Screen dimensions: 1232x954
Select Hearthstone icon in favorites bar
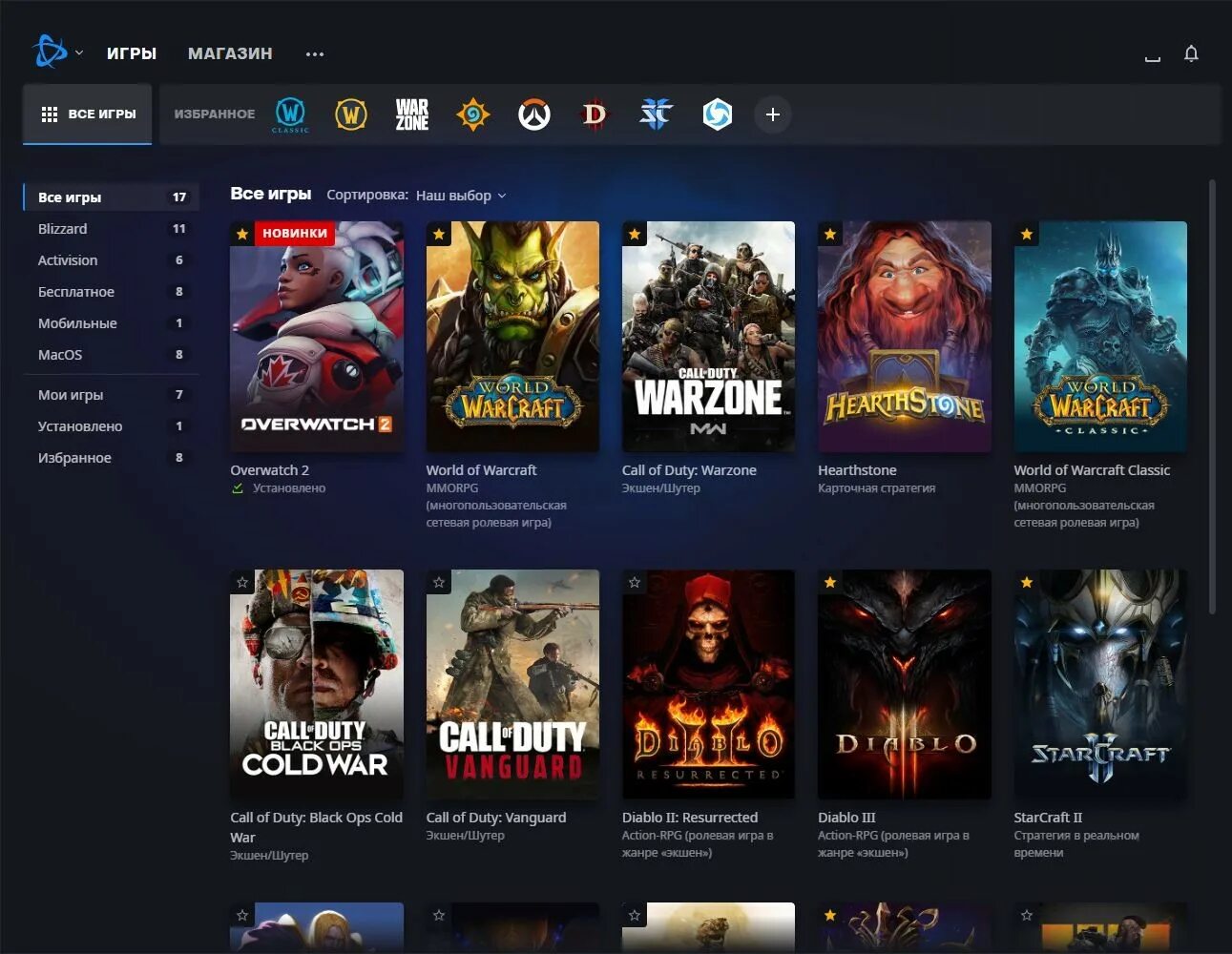(472, 114)
